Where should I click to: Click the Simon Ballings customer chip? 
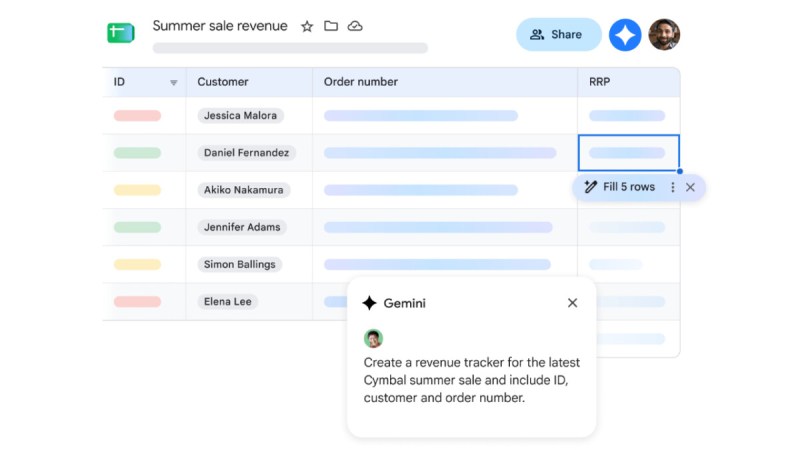coord(239,264)
